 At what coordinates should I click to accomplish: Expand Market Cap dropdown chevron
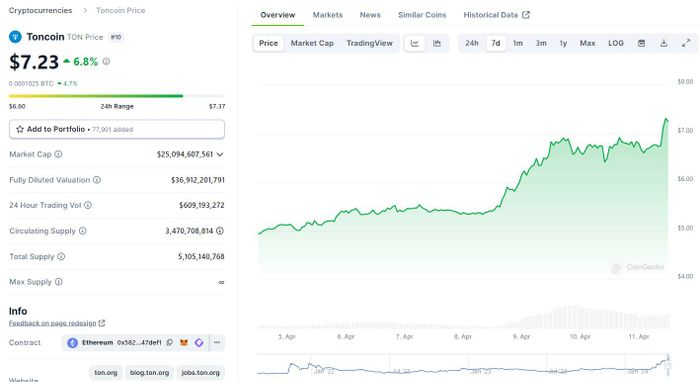[x=220, y=154]
